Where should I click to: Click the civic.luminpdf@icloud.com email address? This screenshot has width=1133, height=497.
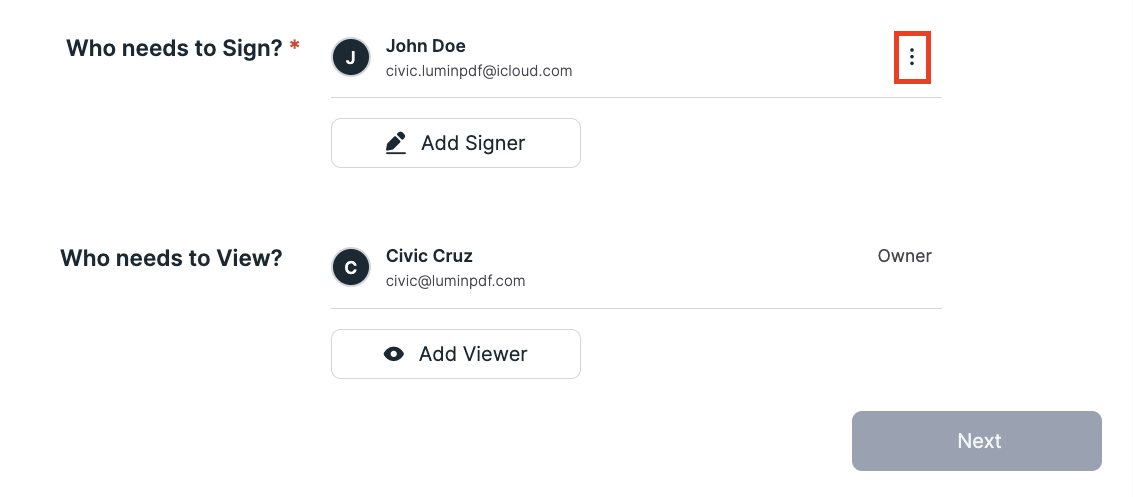pos(479,71)
